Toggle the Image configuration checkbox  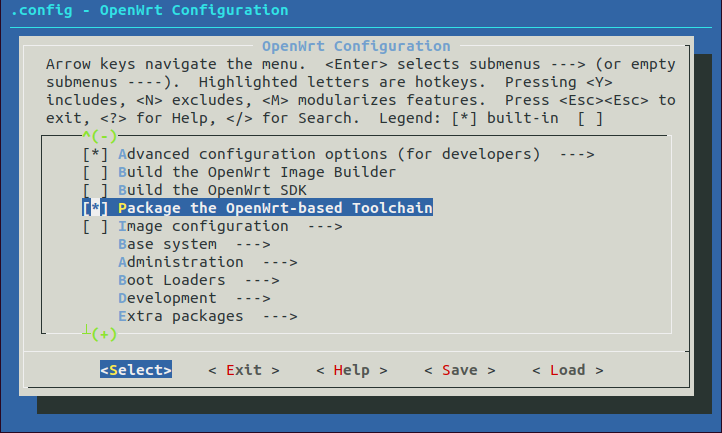[x=95, y=226]
